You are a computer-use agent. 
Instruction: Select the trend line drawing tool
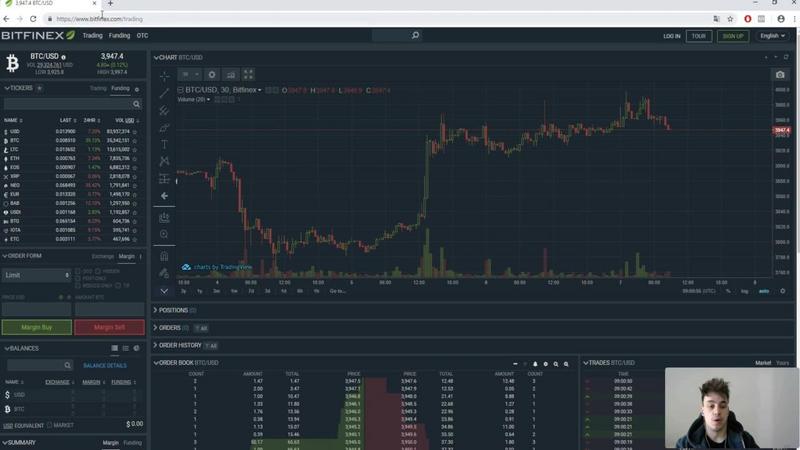[164, 93]
